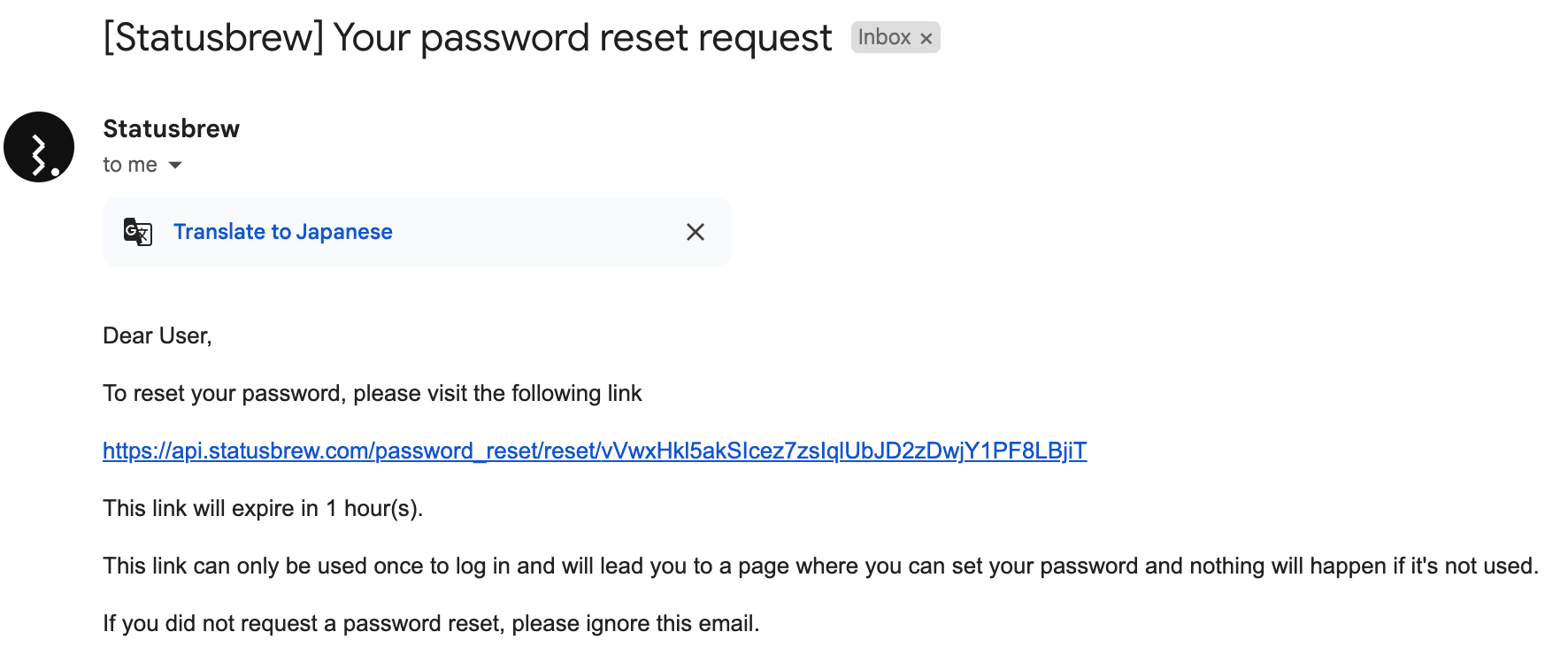This screenshot has width=1568, height=655.
Task: Click the sender name Statusbrew
Action: (171, 129)
